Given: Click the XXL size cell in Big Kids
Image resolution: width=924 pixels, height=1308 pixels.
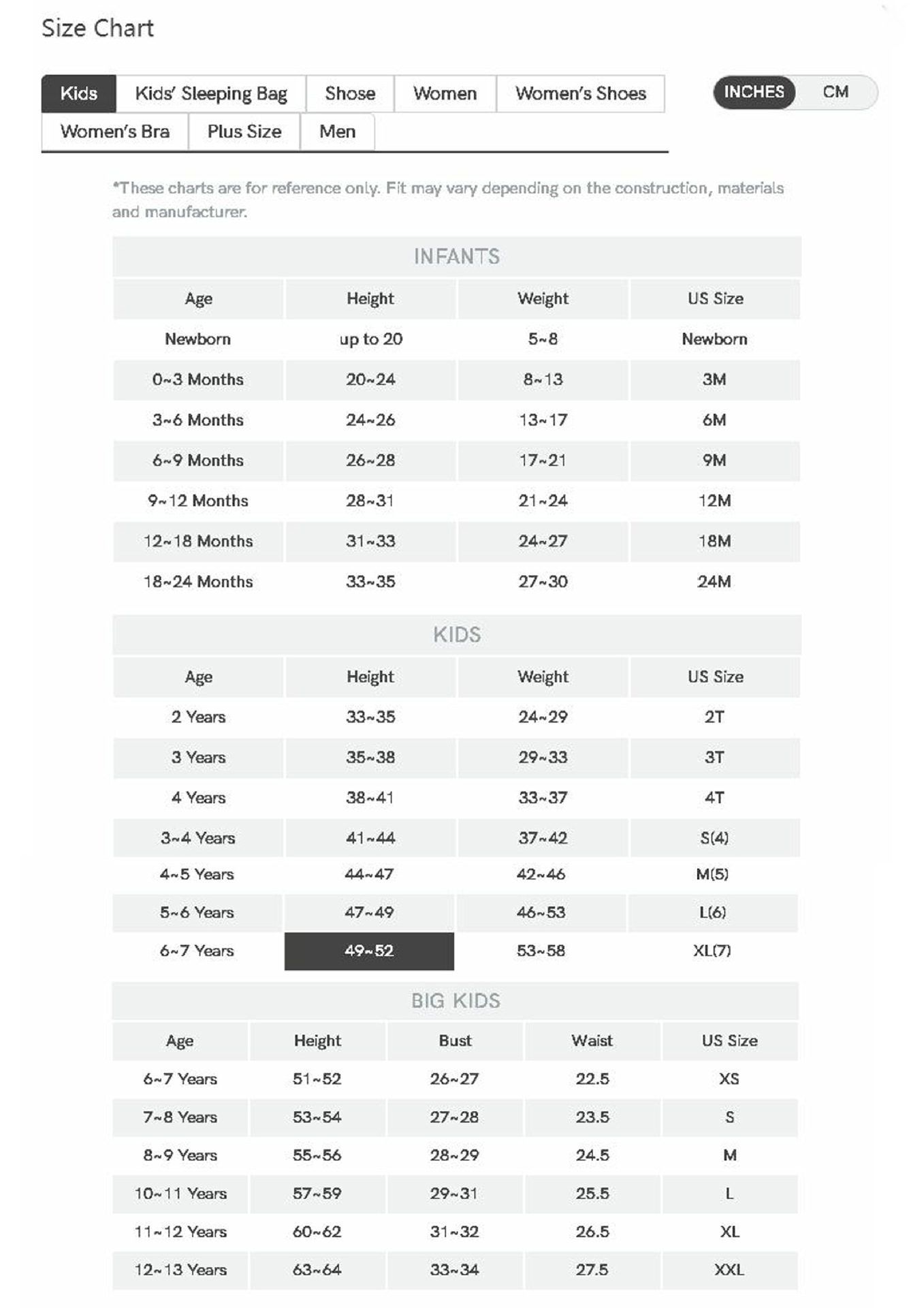Looking at the screenshot, I should click(729, 1269).
